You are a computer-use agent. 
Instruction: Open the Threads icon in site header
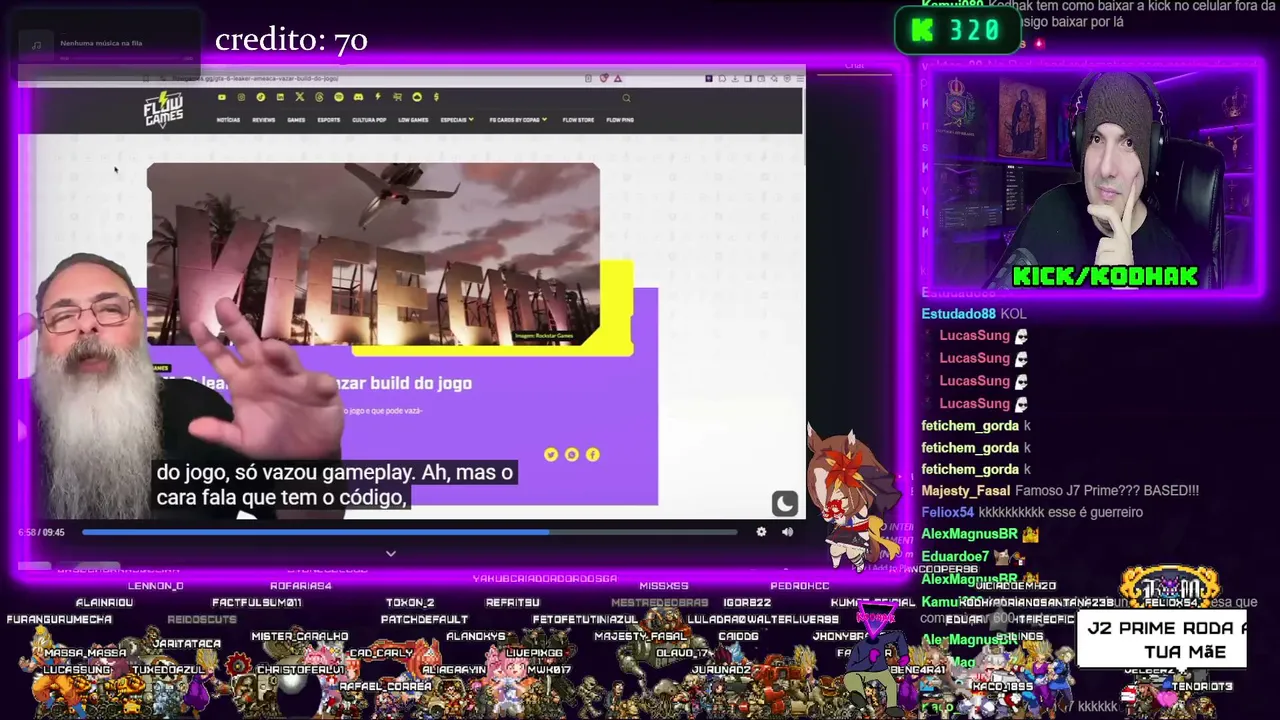(319, 97)
